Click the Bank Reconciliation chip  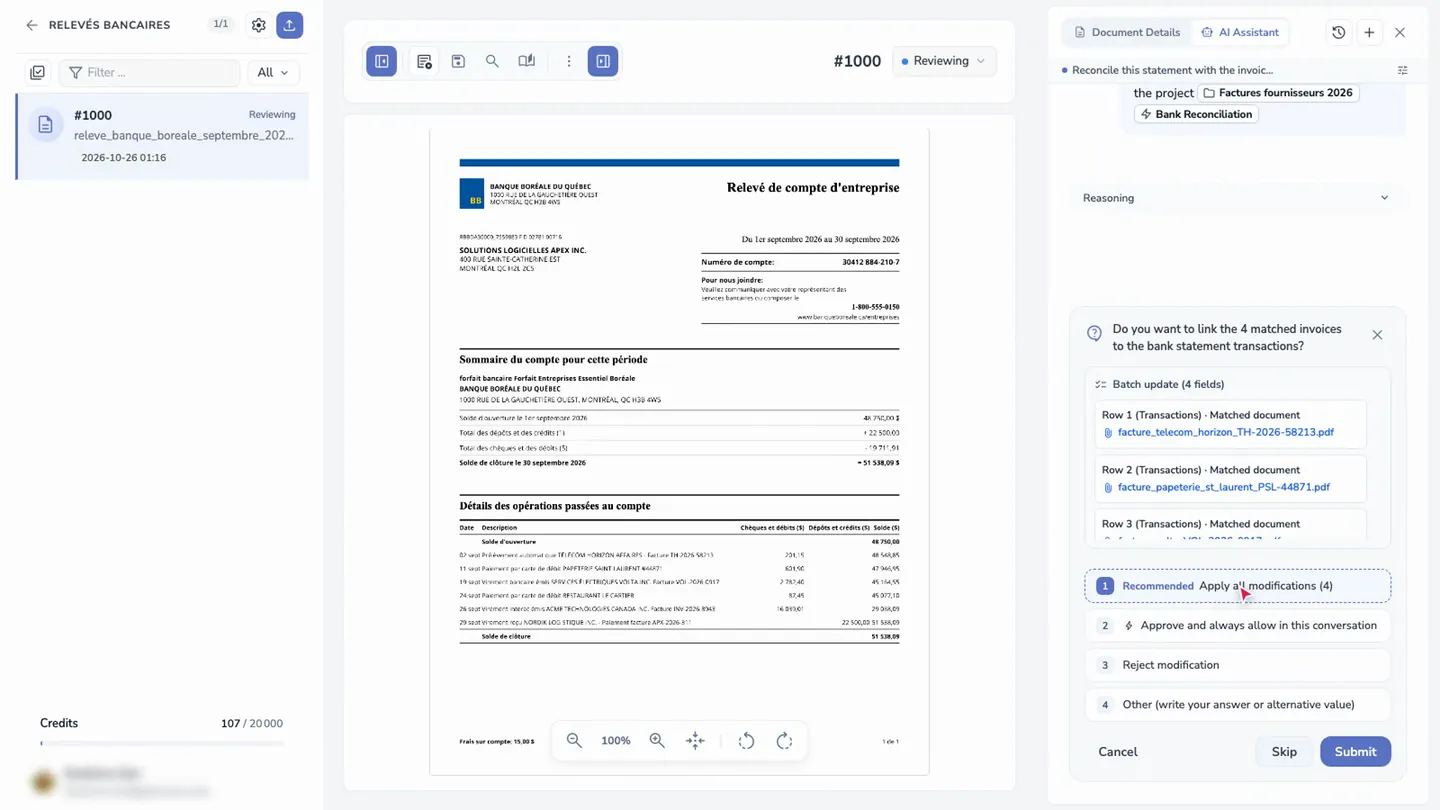point(1196,114)
